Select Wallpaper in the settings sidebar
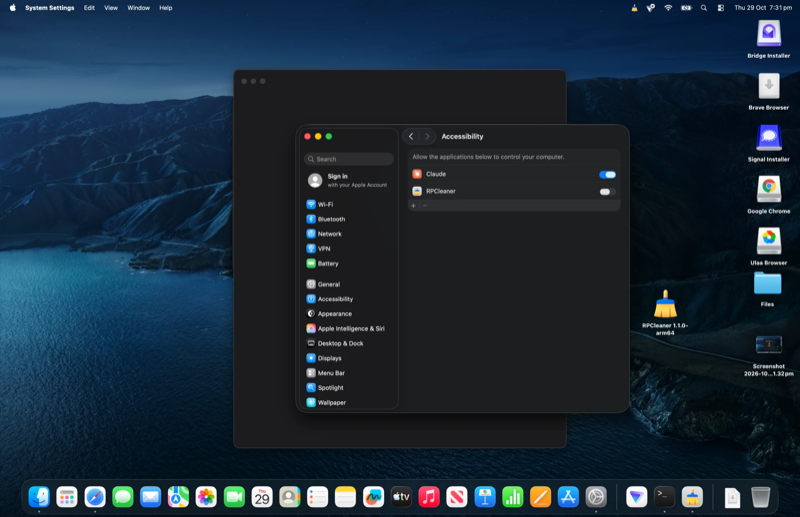Image resolution: width=800 pixels, height=517 pixels. [x=326, y=403]
